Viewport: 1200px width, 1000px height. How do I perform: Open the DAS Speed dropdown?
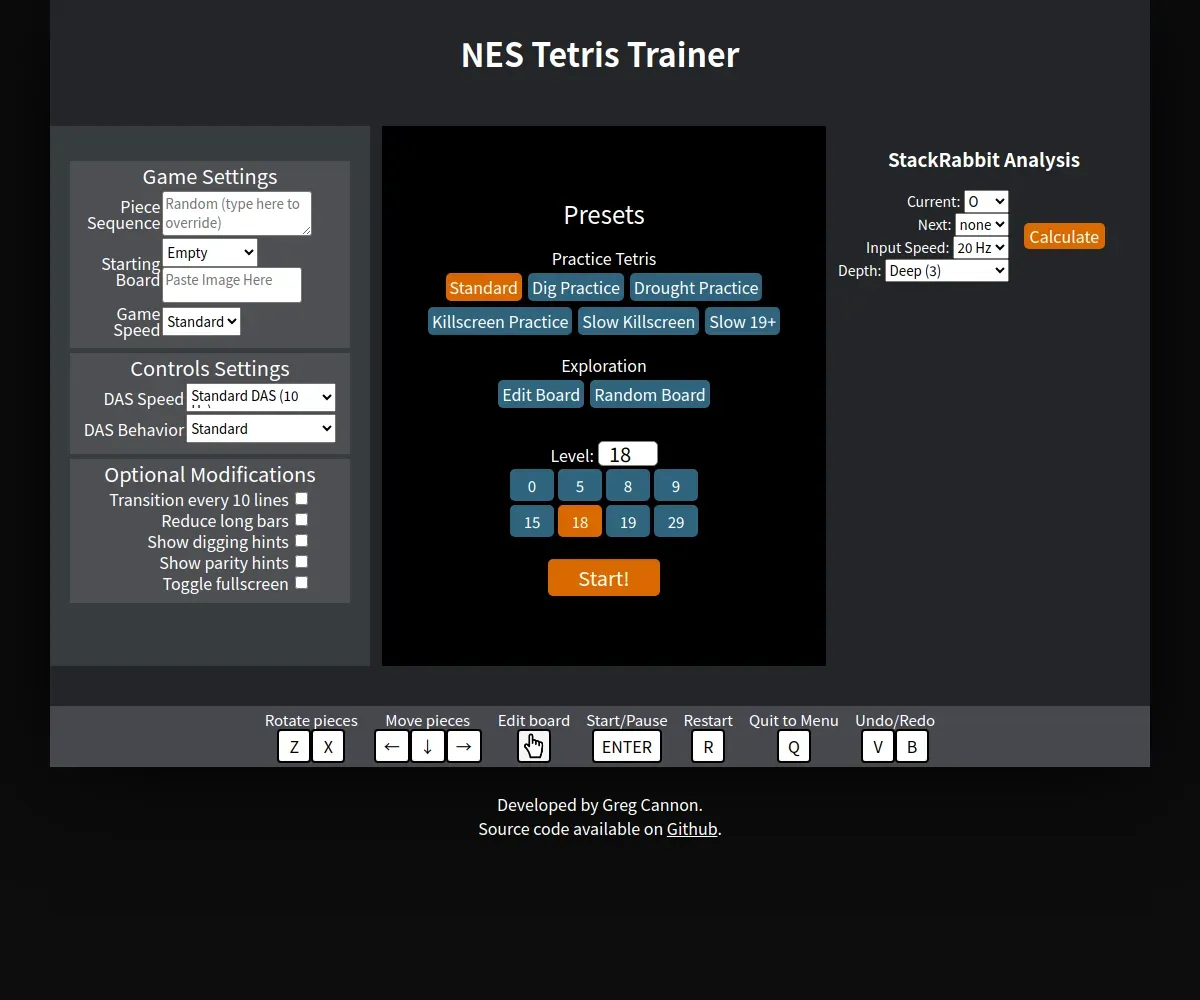(x=261, y=397)
